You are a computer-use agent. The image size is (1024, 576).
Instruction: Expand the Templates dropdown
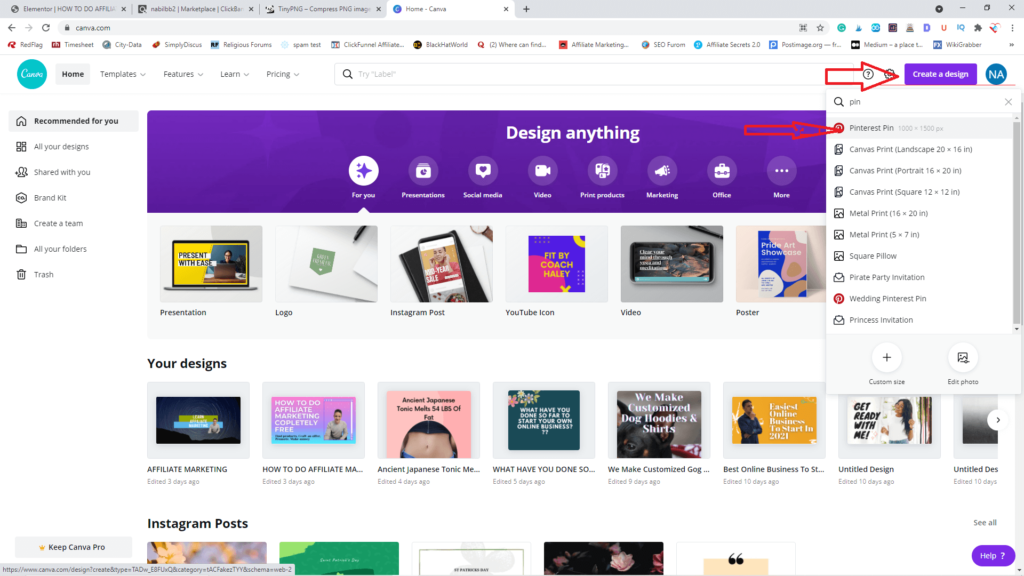click(x=123, y=74)
